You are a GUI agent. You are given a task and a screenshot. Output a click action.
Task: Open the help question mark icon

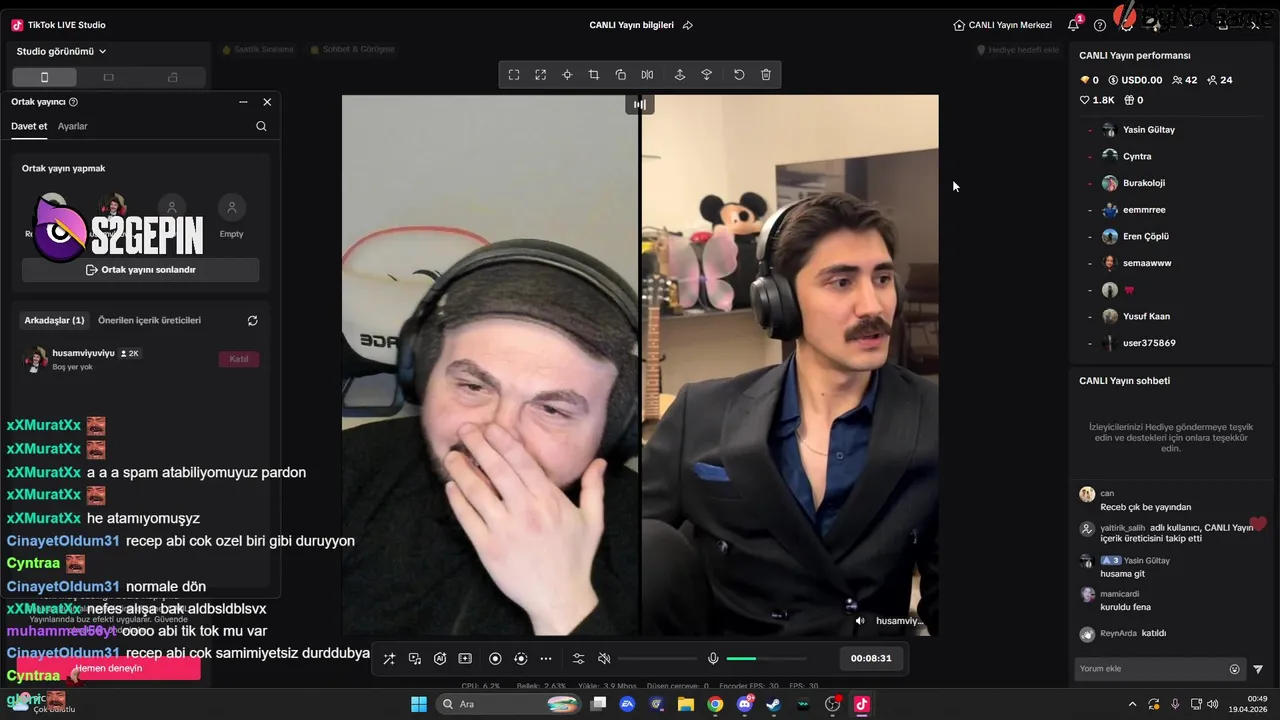pyautogui.click(x=1100, y=25)
